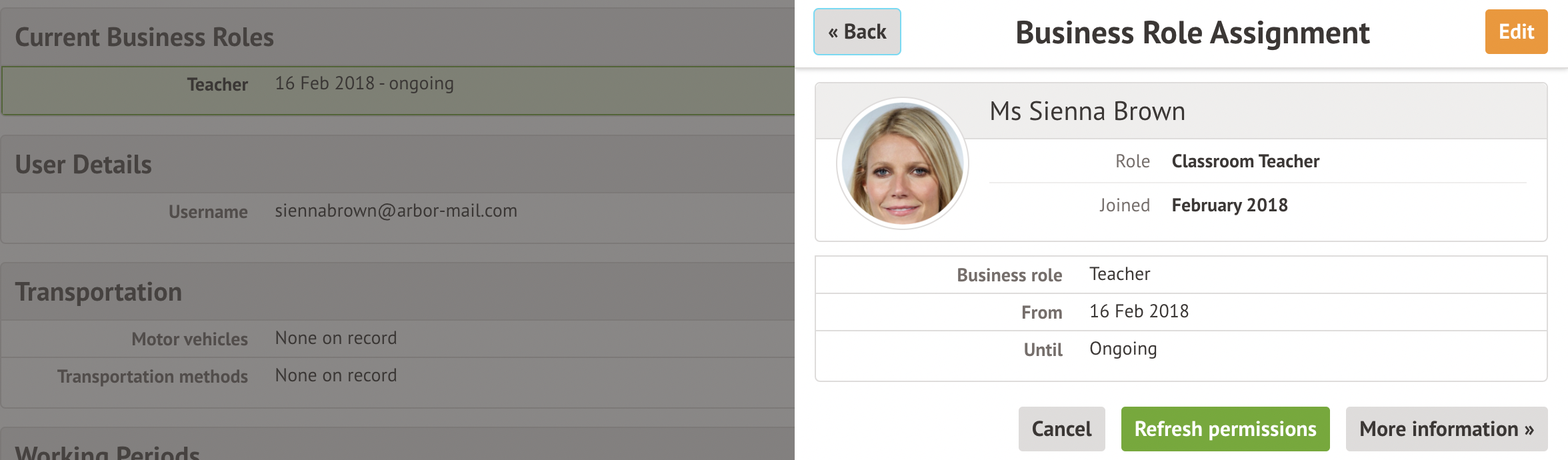Open More information link button
This screenshot has width=1568, height=460.
pos(1446,429)
